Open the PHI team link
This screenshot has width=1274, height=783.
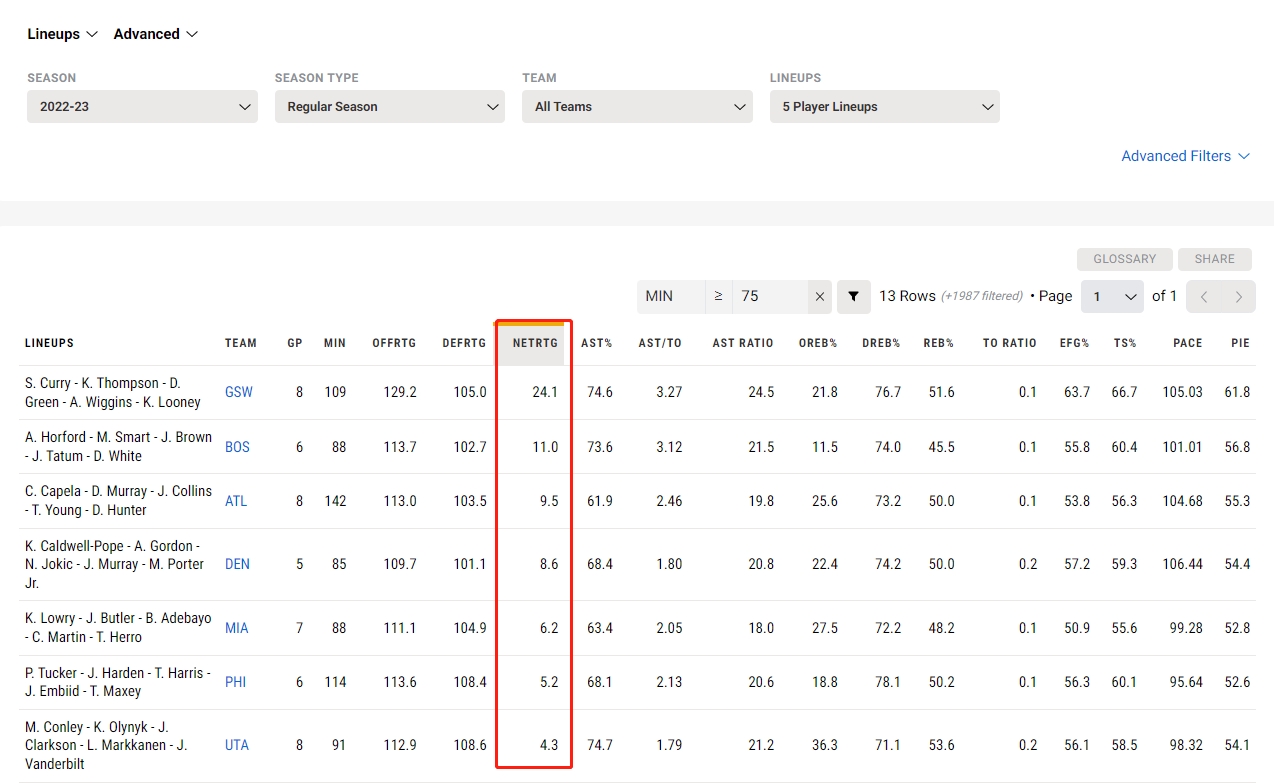tap(235, 682)
